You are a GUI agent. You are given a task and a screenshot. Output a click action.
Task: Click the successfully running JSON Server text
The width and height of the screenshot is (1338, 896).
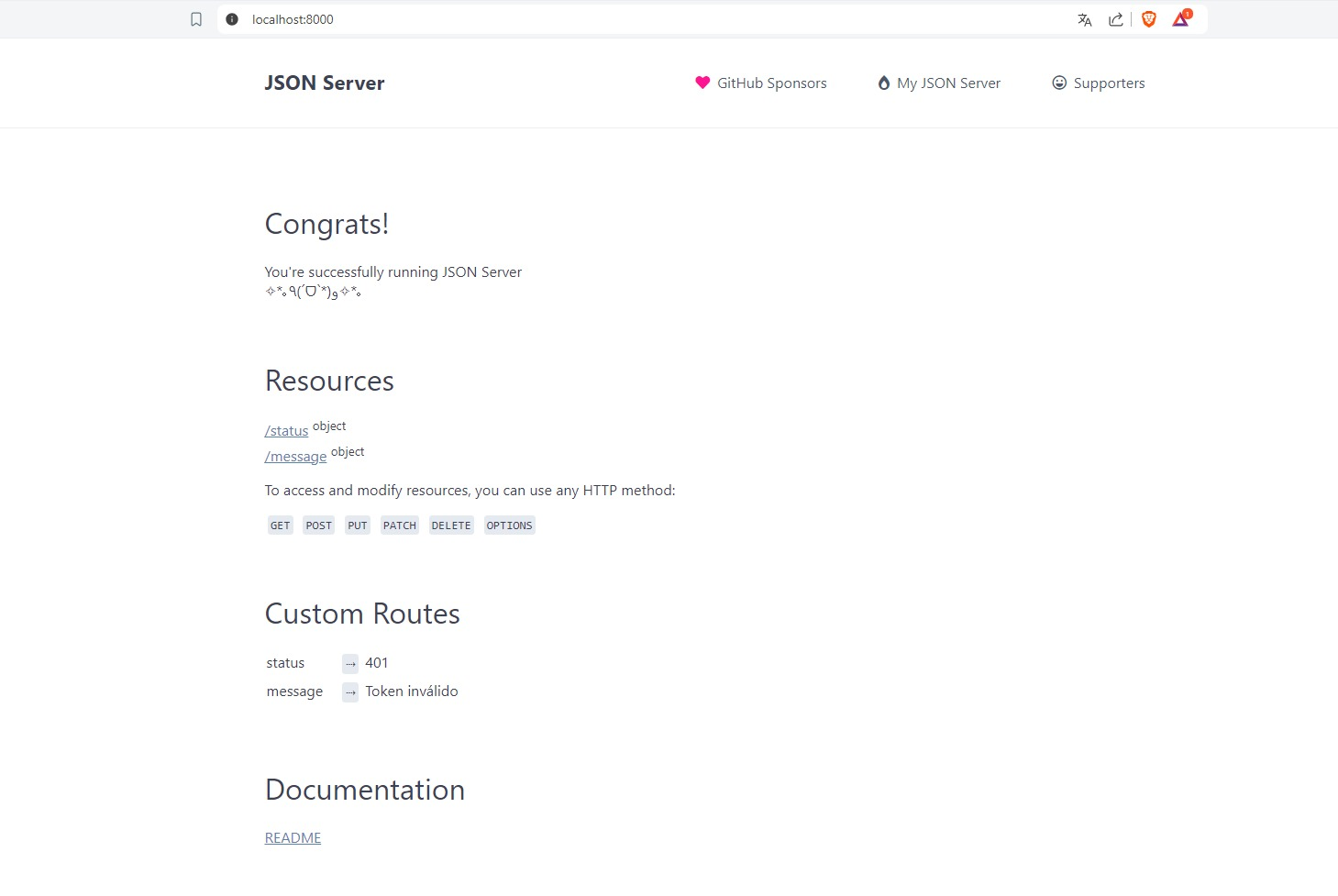pyautogui.click(x=393, y=272)
